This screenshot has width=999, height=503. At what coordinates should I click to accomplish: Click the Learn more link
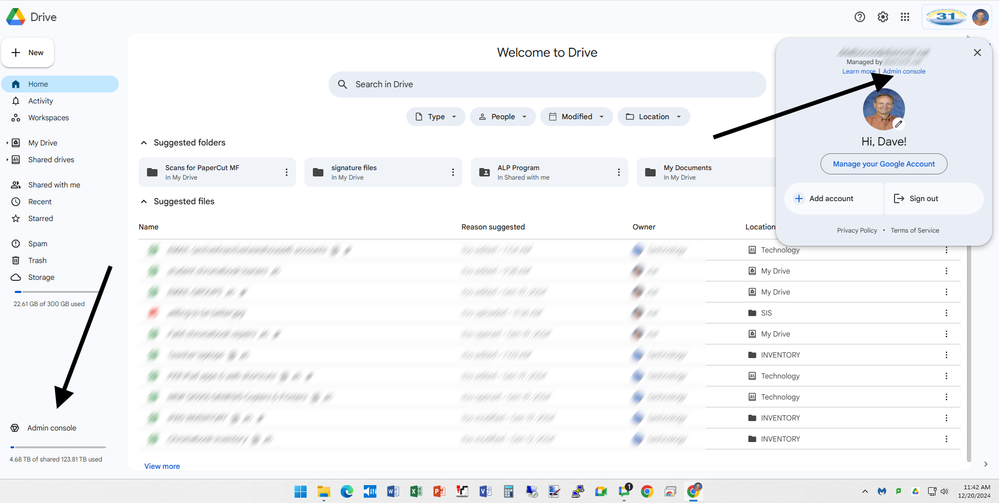[859, 71]
